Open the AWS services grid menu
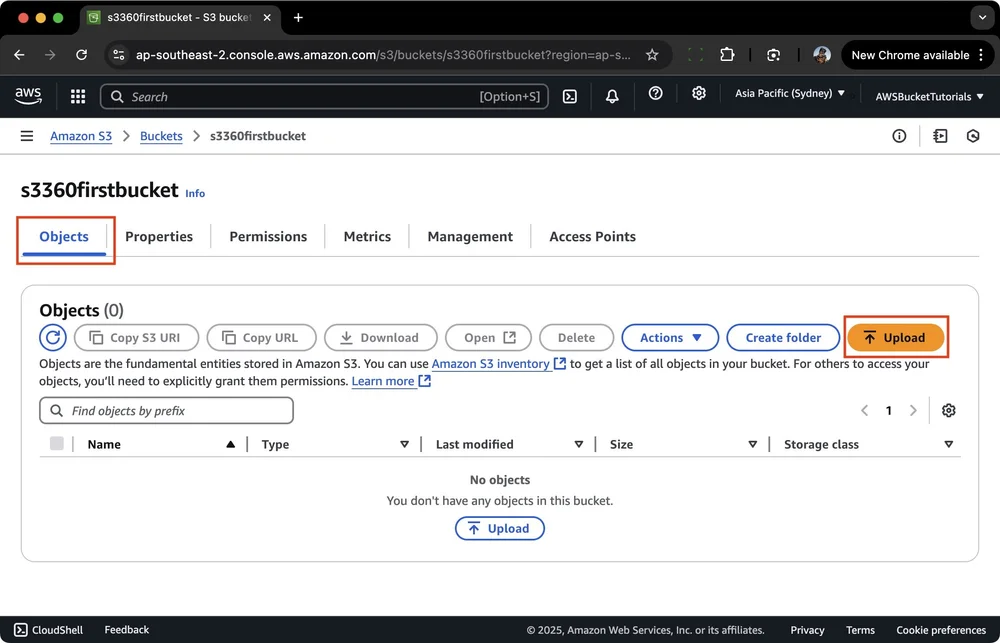 78,96
